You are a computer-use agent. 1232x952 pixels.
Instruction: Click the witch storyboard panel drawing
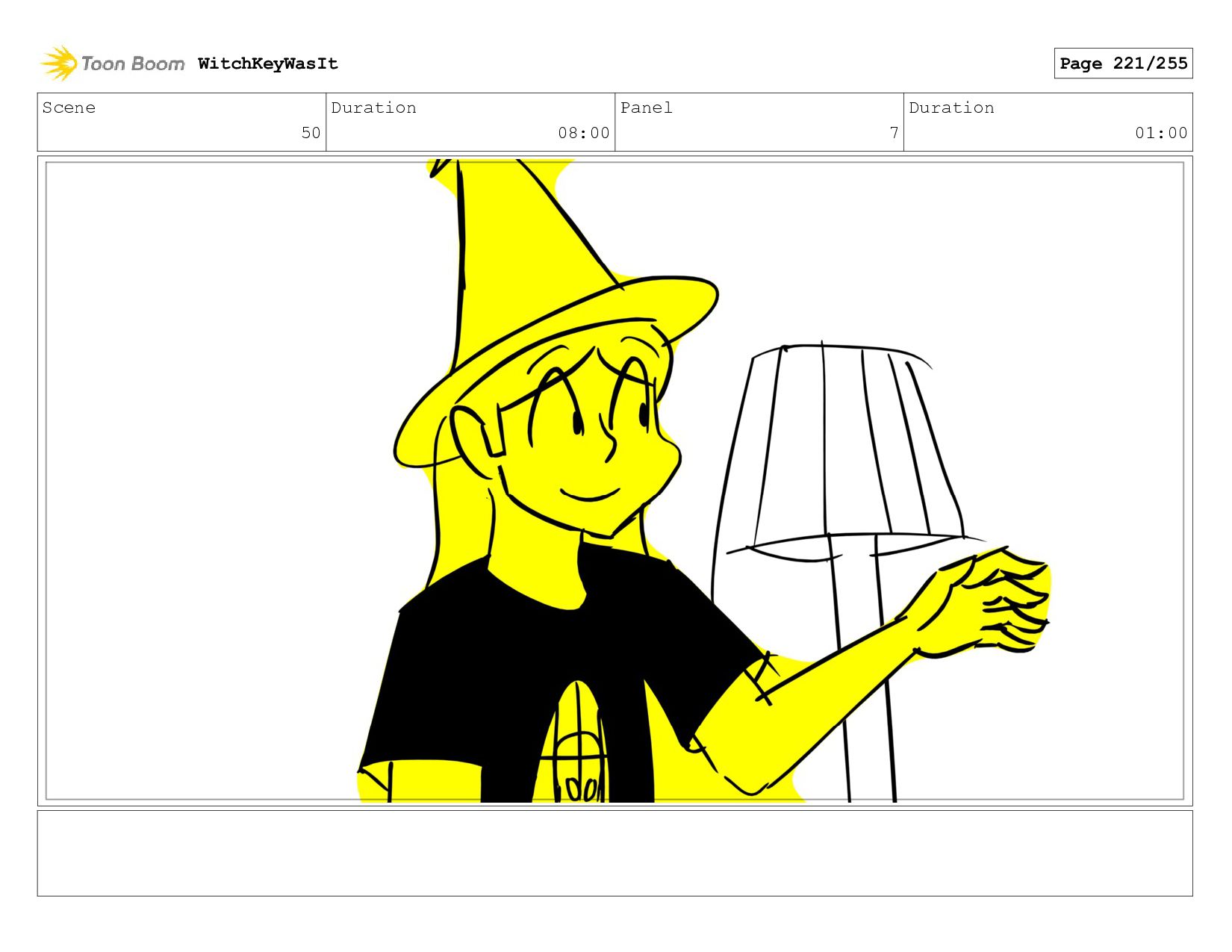(615, 481)
